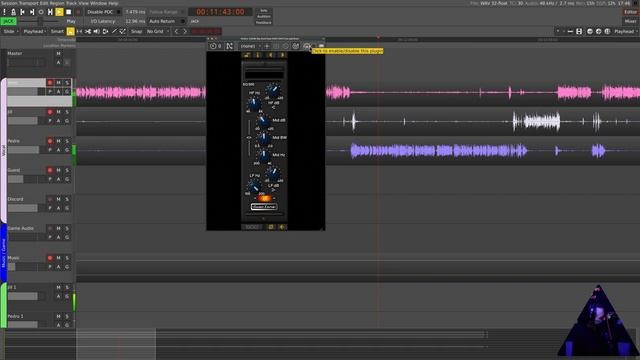This screenshot has width=640, height=360.
Task: Jump to session start icon
Action: point(22,12)
